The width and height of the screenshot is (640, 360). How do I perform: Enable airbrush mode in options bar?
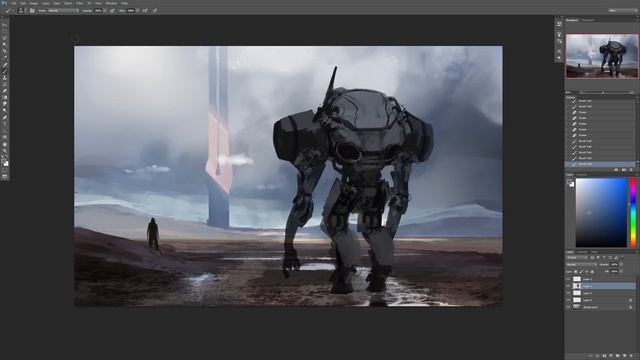pos(145,11)
